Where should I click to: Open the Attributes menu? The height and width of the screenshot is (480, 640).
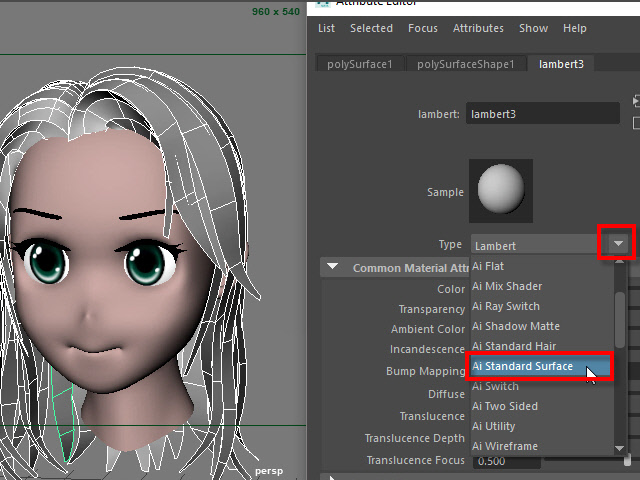(x=478, y=29)
